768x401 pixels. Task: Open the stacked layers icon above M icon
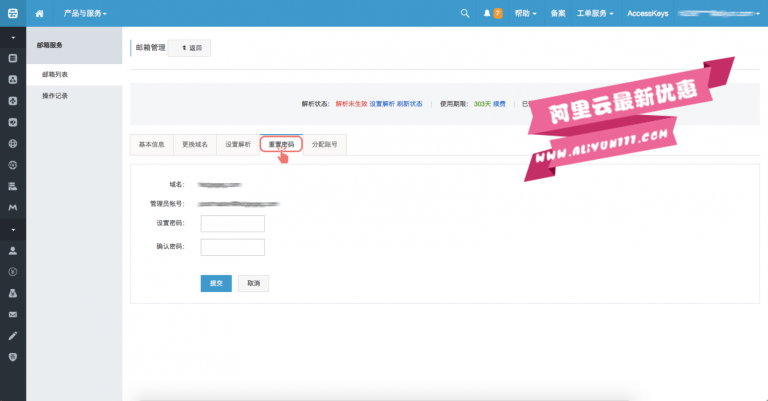tap(13, 186)
